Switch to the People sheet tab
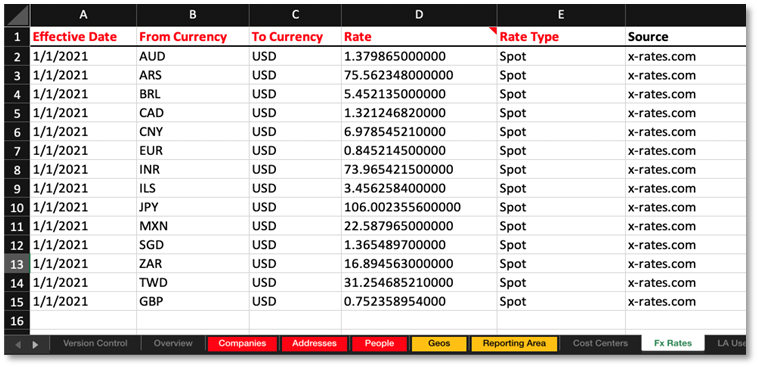758x367 pixels. pyautogui.click(x=379, y=343)
